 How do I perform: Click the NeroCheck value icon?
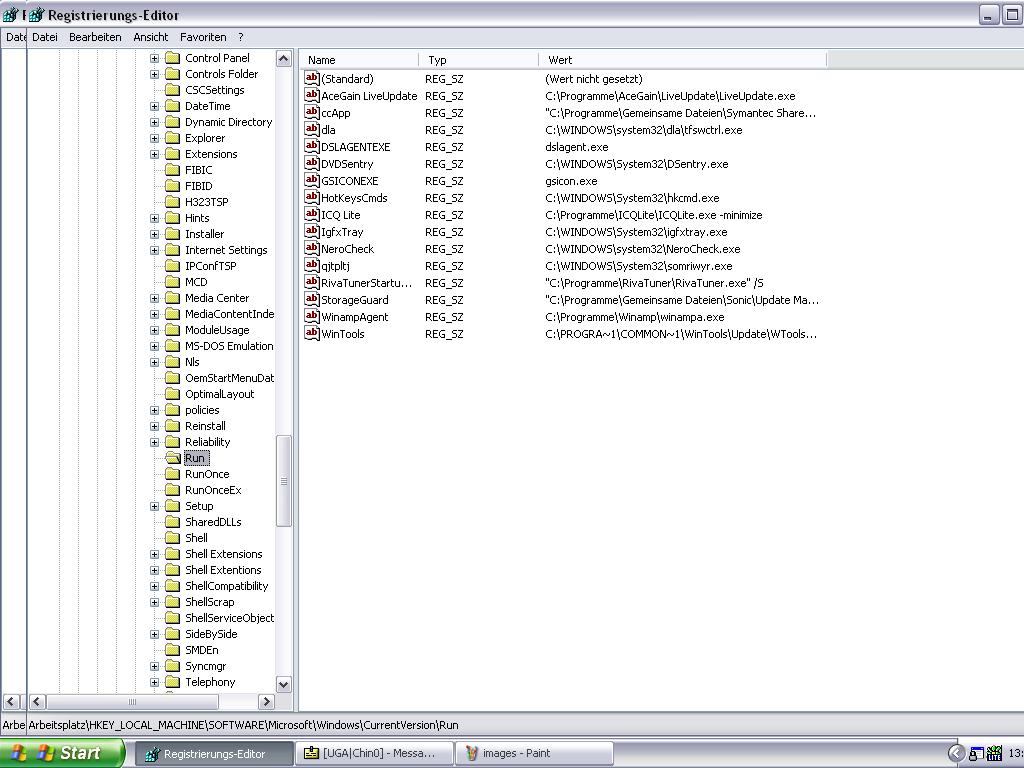pyautogui.click(x=312, y=248)
